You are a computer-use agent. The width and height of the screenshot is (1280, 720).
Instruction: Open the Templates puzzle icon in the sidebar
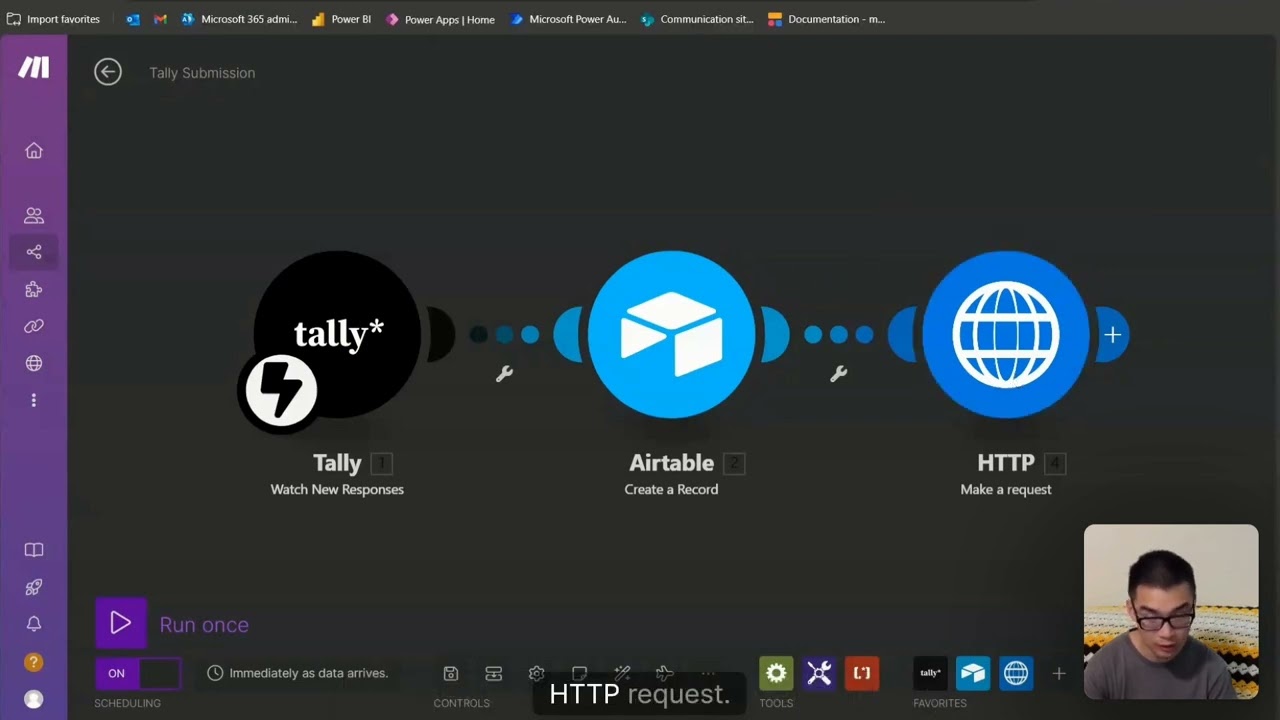click(34, 290)
